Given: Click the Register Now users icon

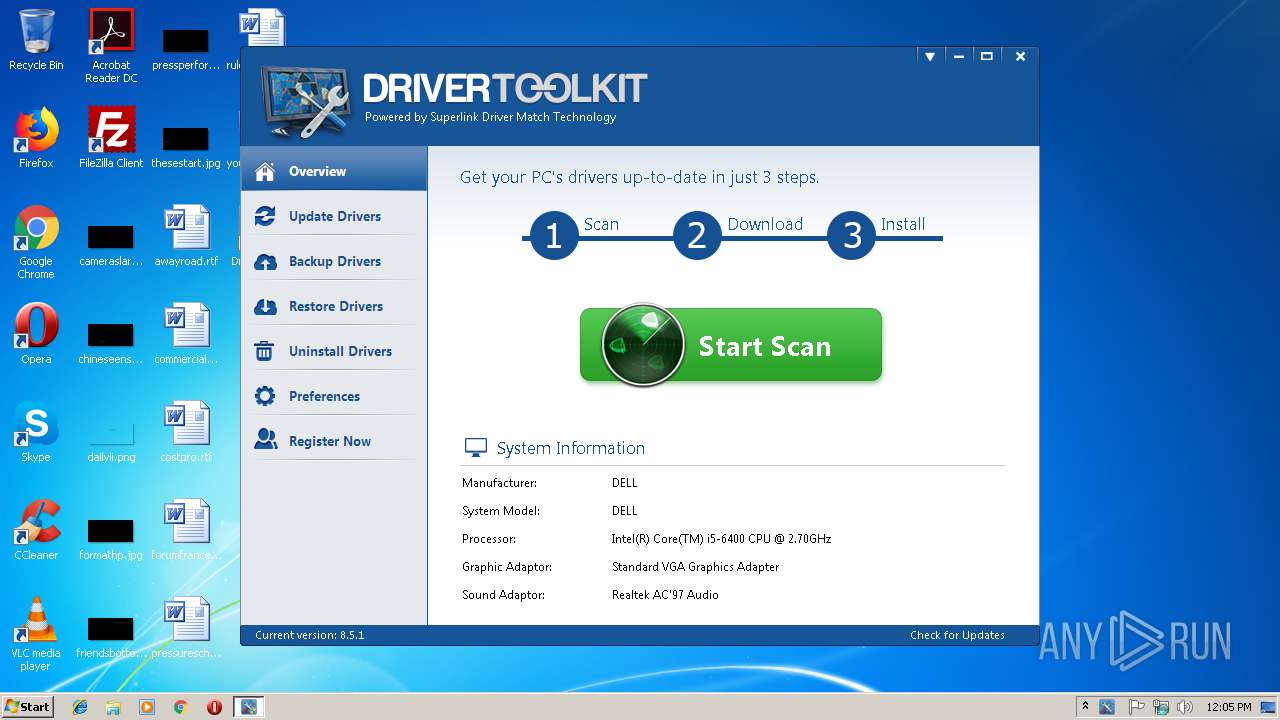Looking at the screenshot, I should point(265,440).
